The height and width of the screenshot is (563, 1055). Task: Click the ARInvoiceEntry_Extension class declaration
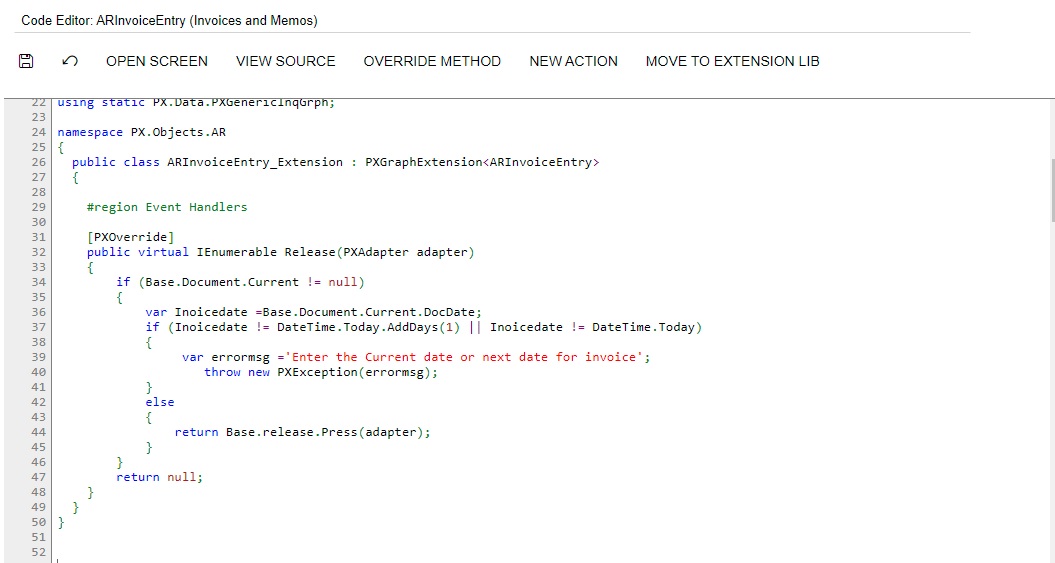335,162
